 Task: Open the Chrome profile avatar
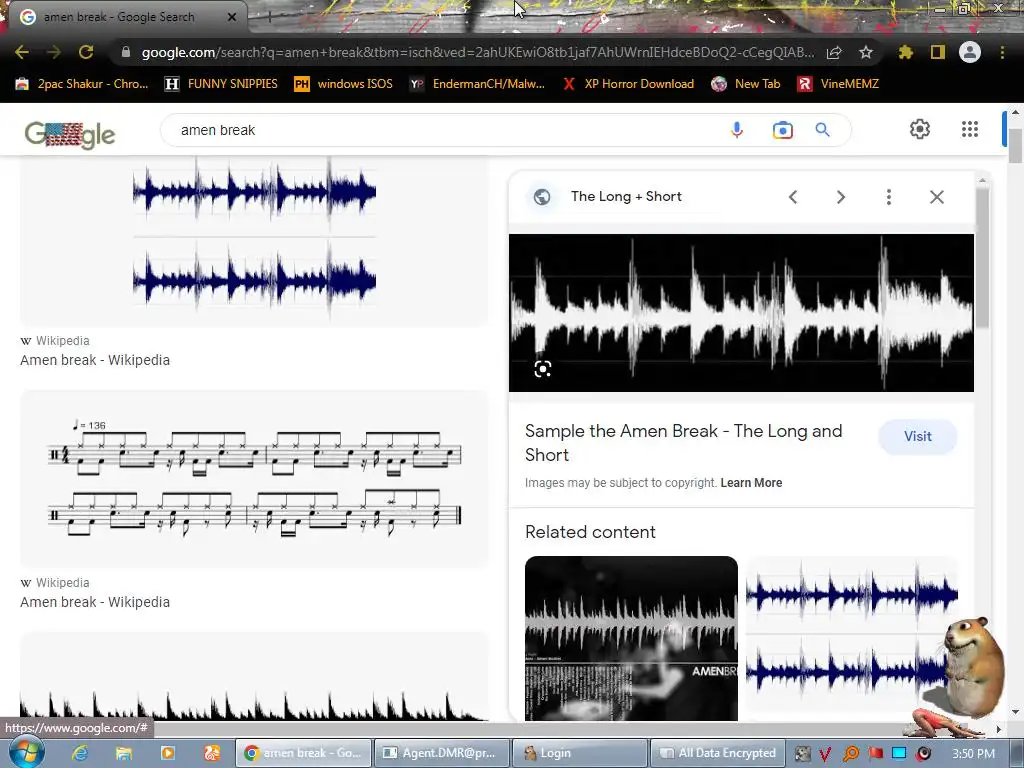click(970, 52)
